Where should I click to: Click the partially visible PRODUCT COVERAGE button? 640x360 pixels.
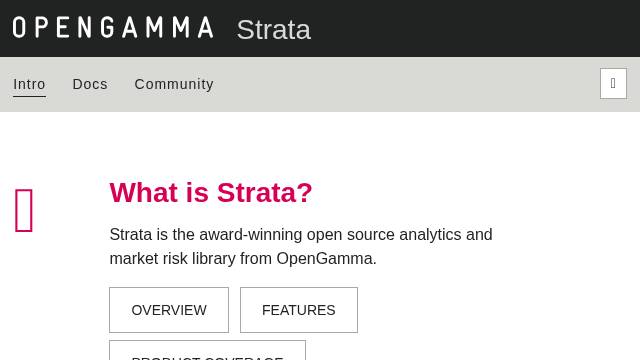[207, 351]
